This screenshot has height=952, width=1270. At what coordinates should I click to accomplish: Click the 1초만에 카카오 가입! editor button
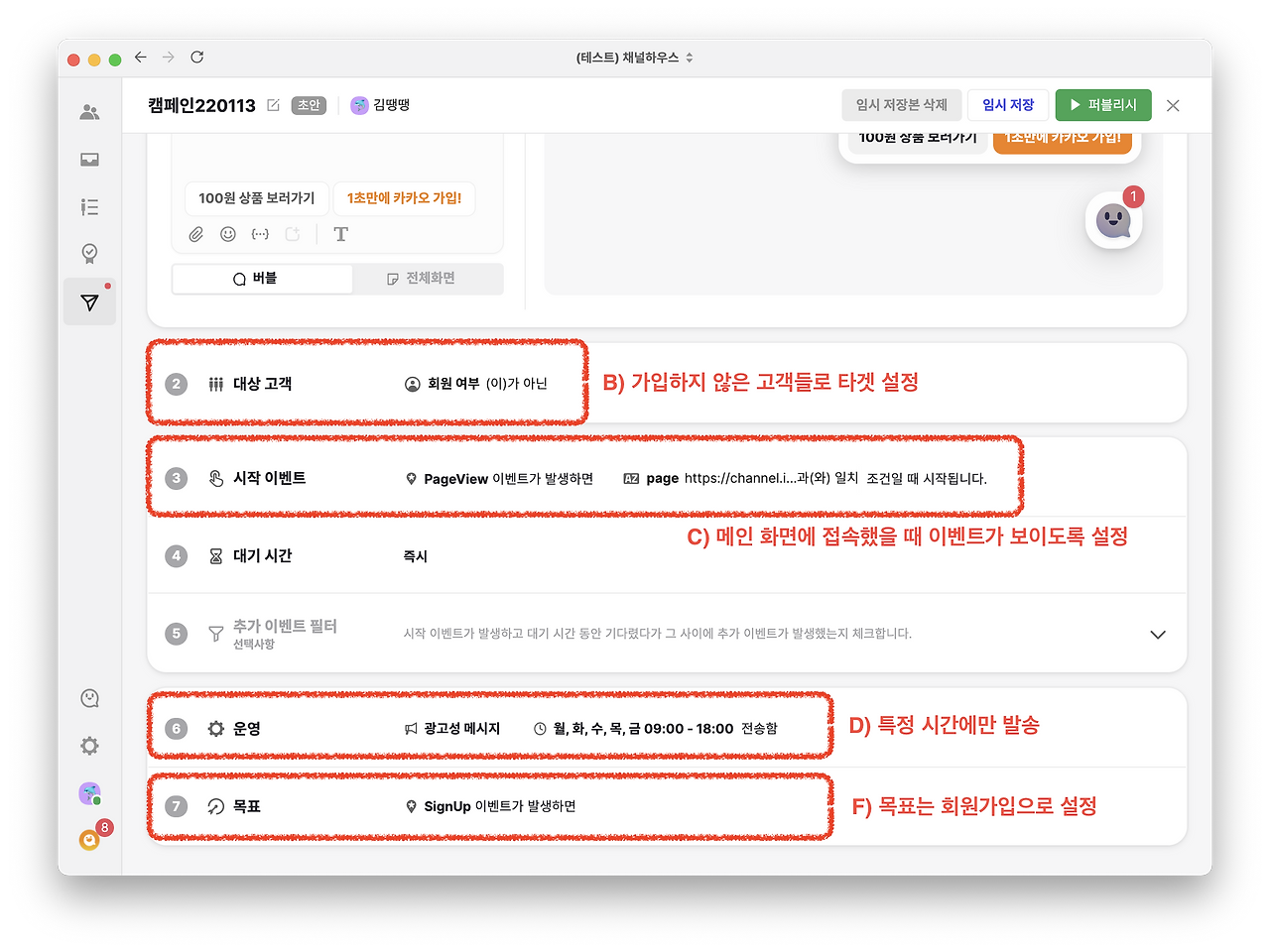tap(404, 198)
